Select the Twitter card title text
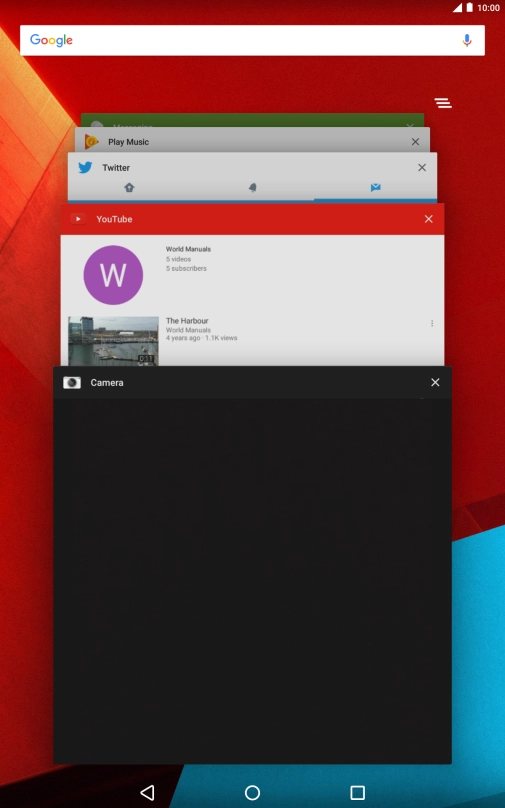Viewport: 505px width, 808px height. pyautogui.click(x=116, y=167)
